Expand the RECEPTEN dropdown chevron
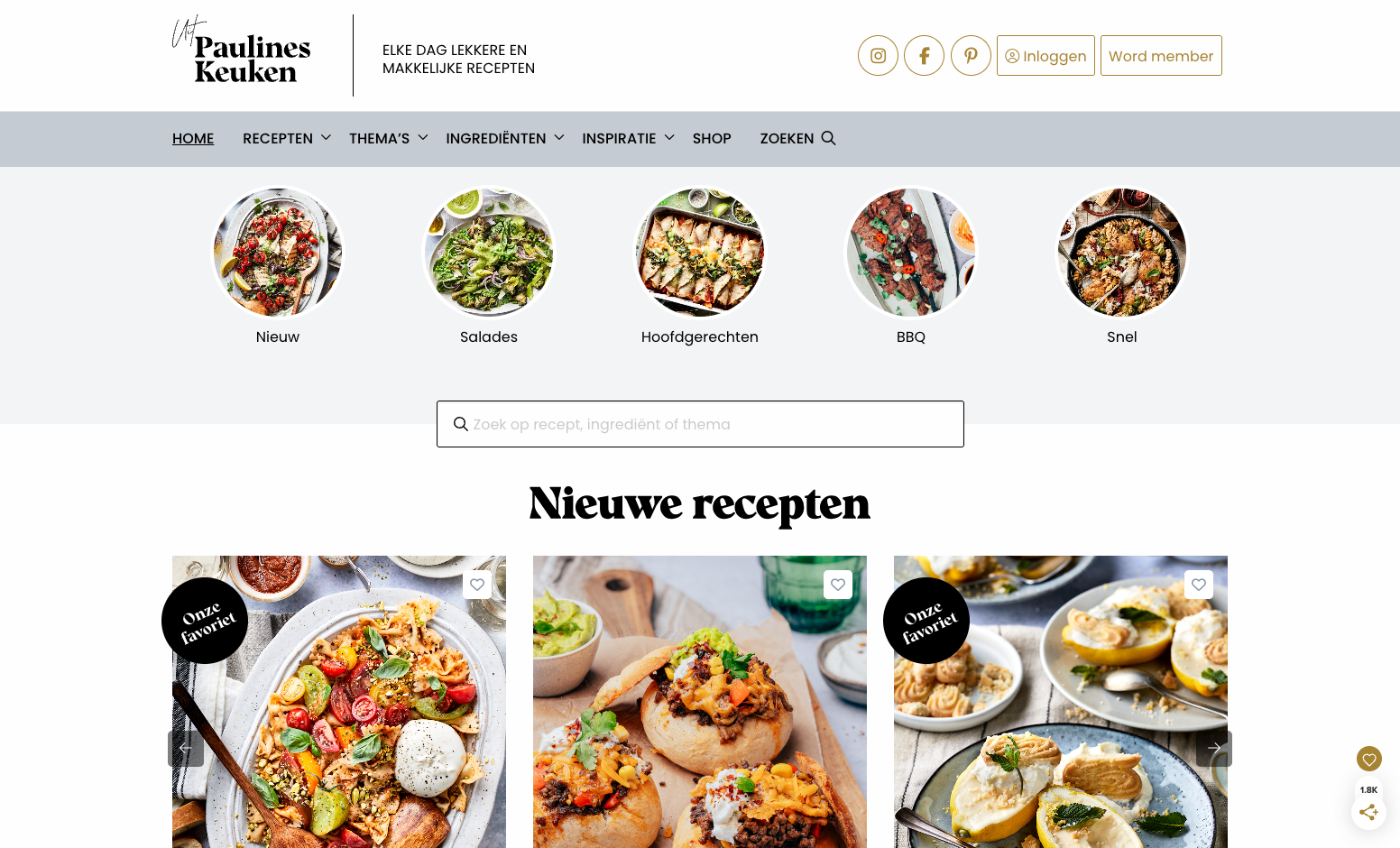 326,137
